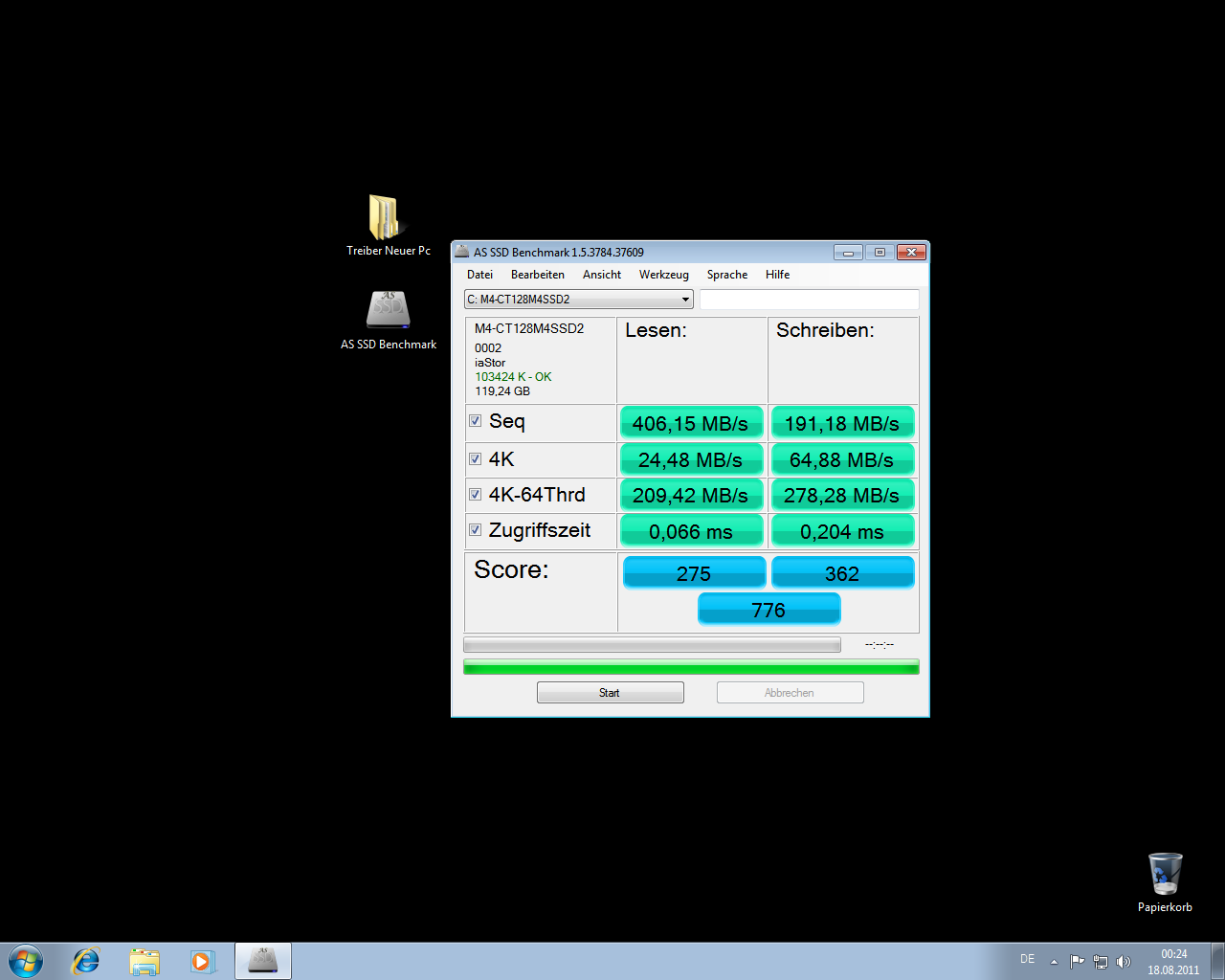Click write access time 0,204 ms
Viewport: 1225px width, 980px height.
(842, 531)
